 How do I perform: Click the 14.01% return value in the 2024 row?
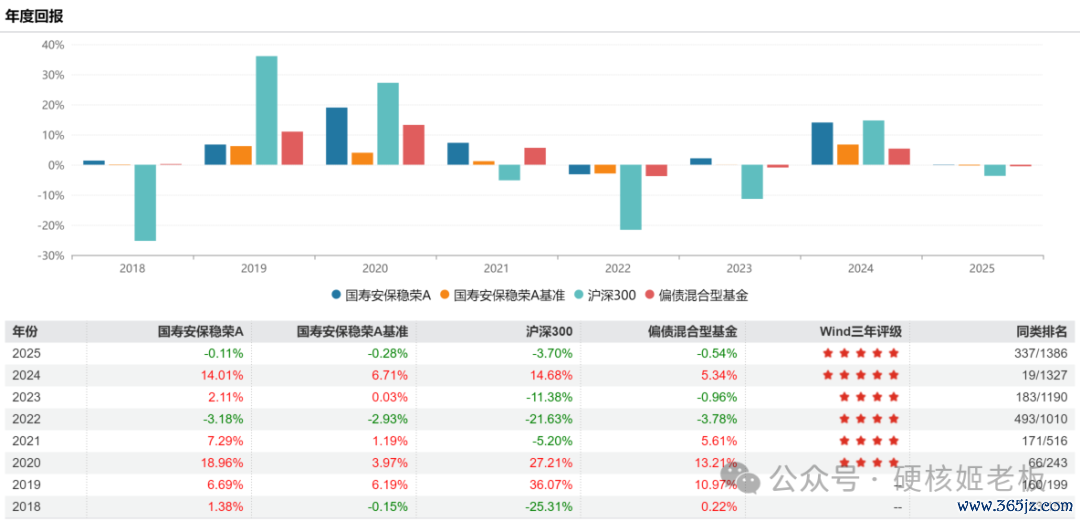click(223, 375)
